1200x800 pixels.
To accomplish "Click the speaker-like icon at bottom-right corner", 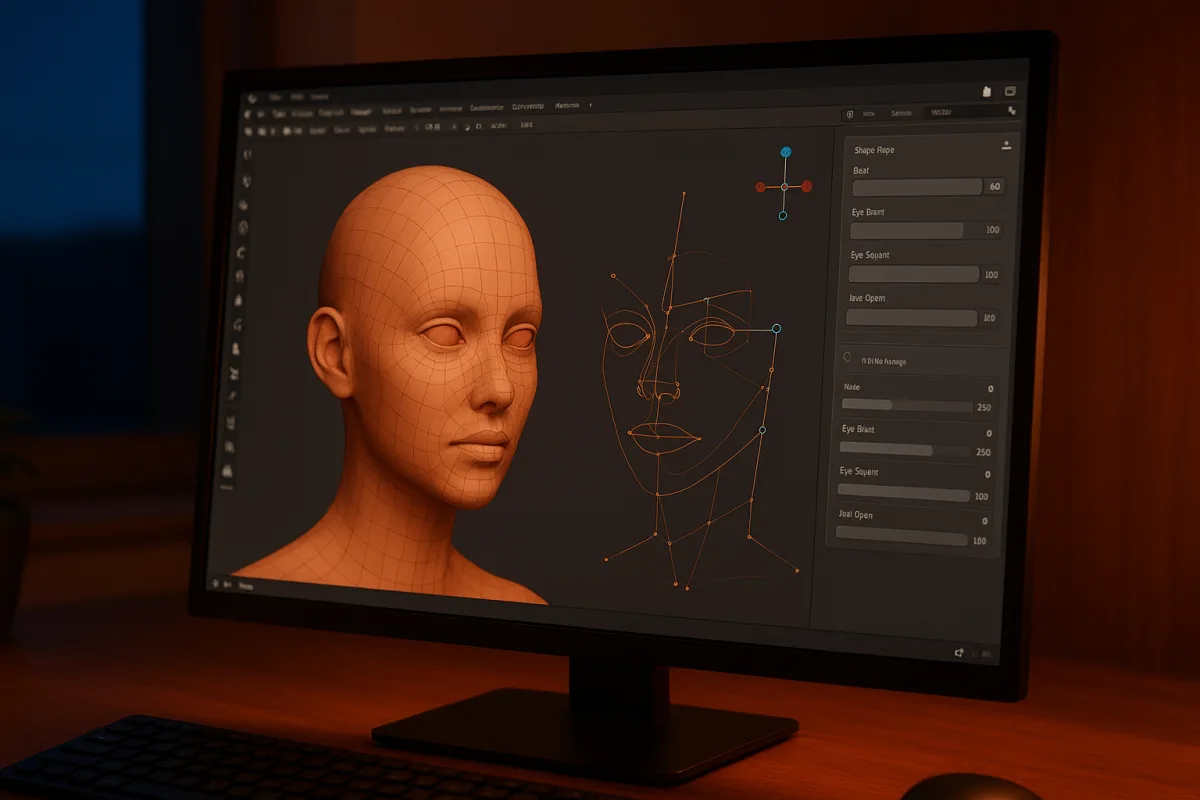I will pyautogui.click(x=959, y=653).
